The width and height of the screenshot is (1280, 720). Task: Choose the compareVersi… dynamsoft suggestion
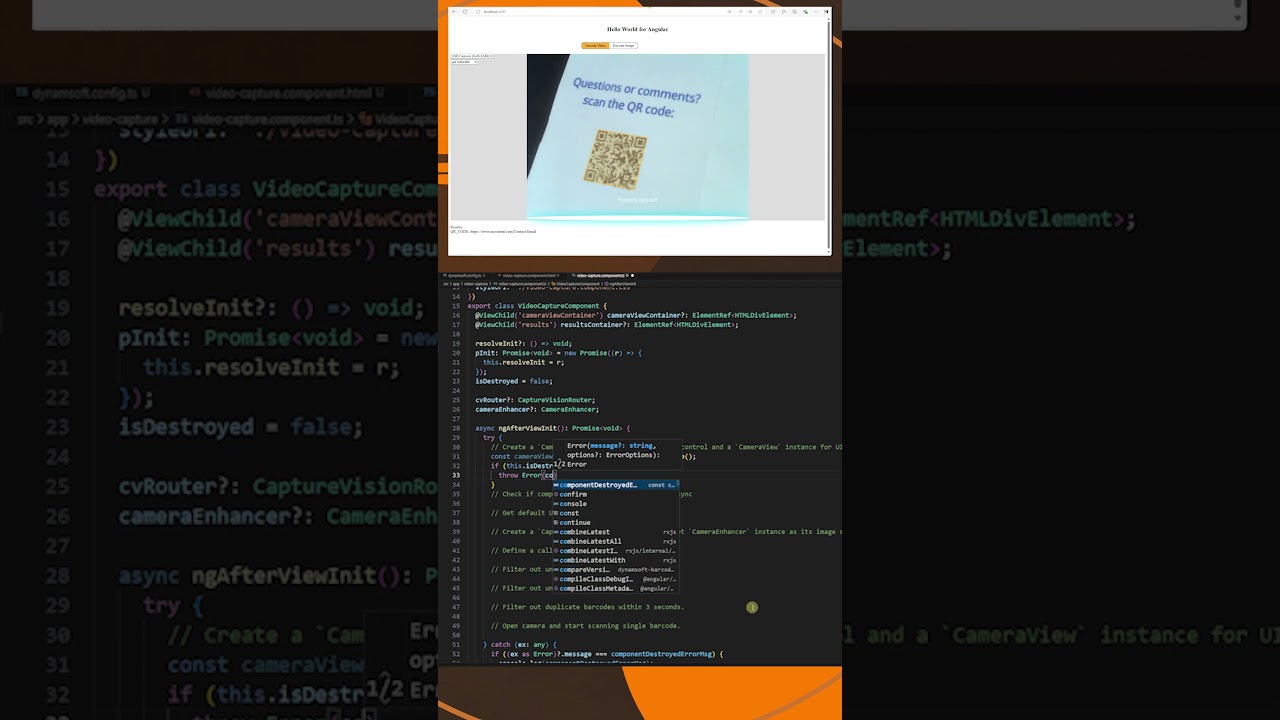(x=616, y=570)
